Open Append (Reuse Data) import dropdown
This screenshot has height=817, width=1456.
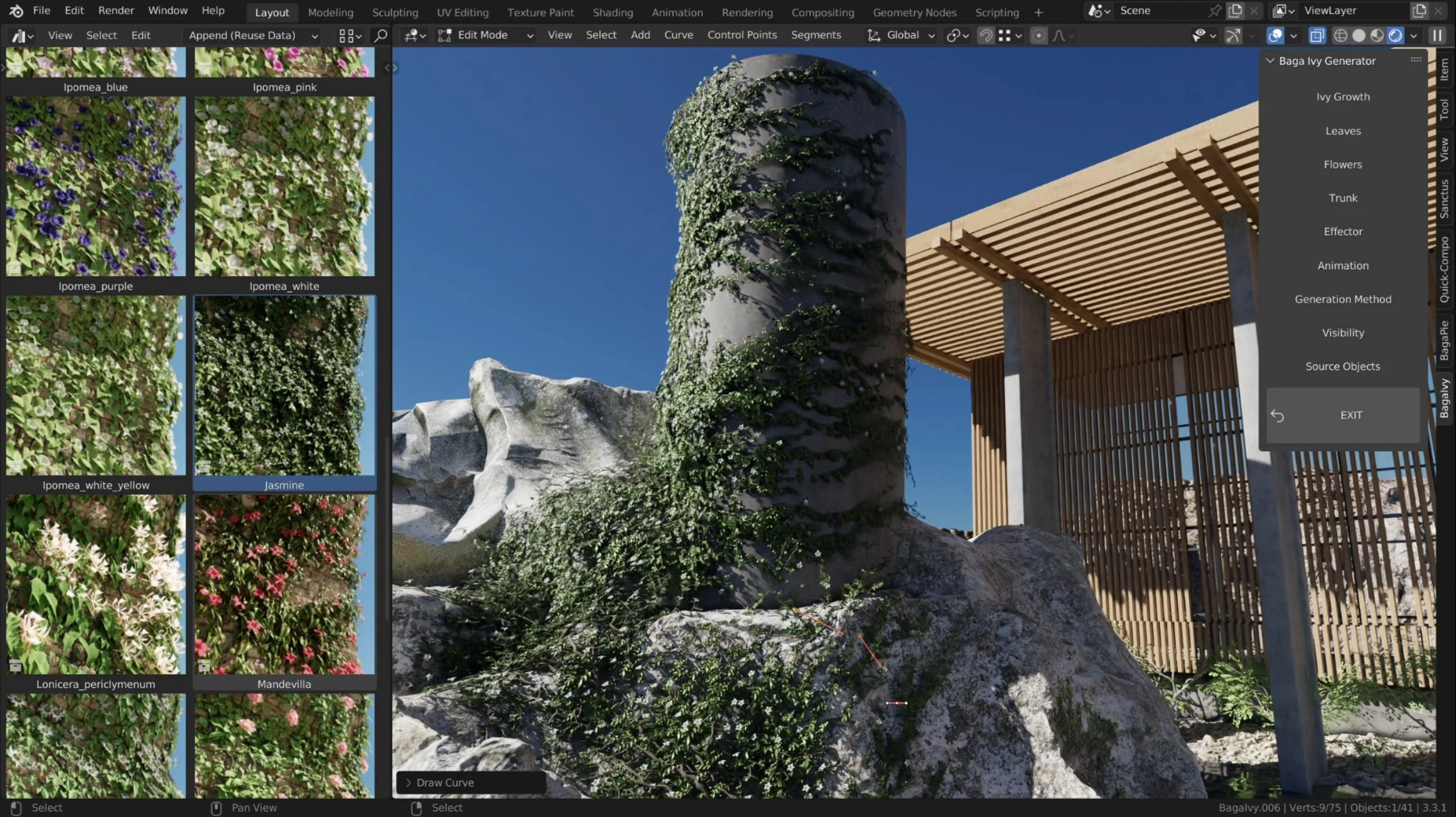(252, 35)
